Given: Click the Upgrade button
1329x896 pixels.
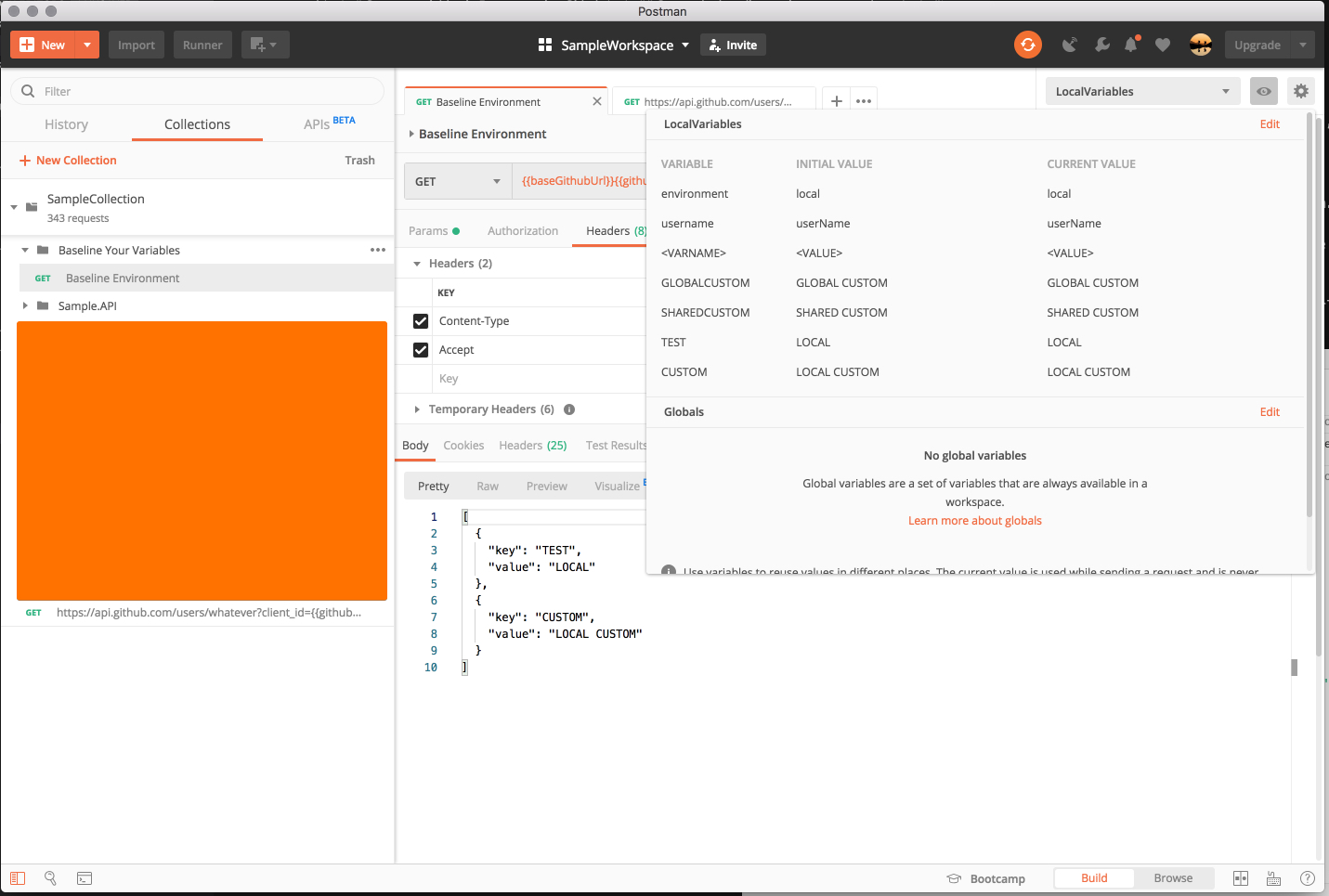Looking at the screenshot, I should click(1257, 45).
